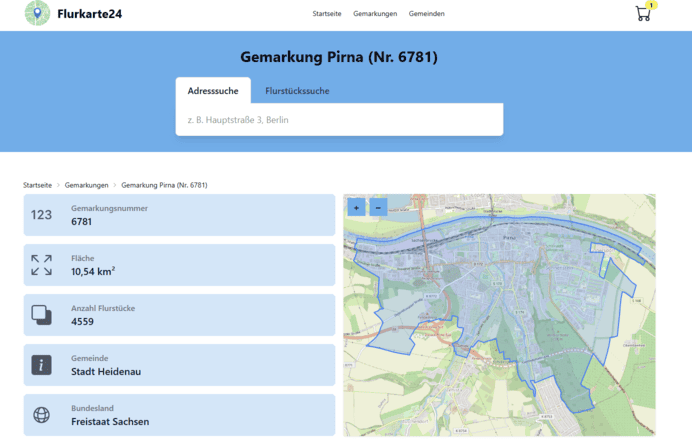Click breadcrumb Gemarkung Pirna (Nr. 6781)
The height and width of the screenshot is (441, 692).
tap(164, 185)
